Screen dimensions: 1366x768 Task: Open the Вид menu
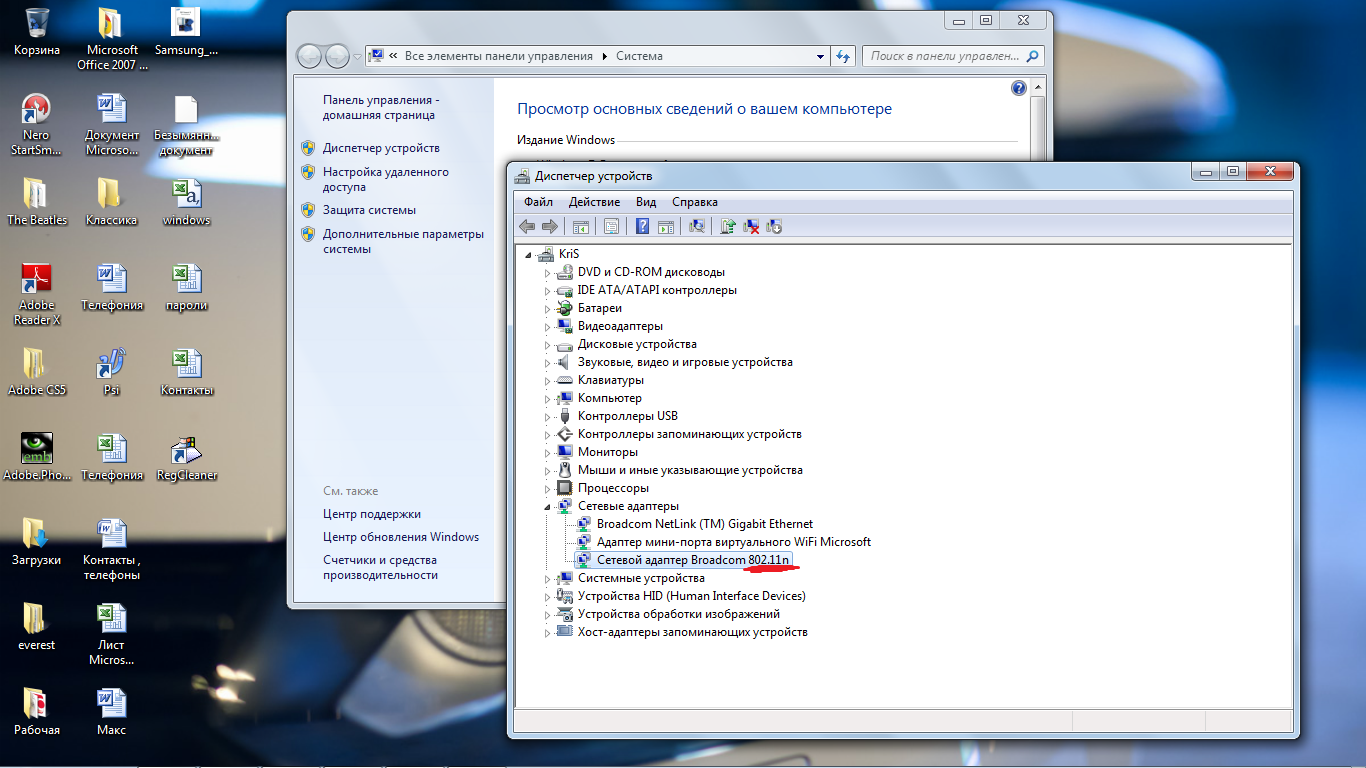[646, 202]
